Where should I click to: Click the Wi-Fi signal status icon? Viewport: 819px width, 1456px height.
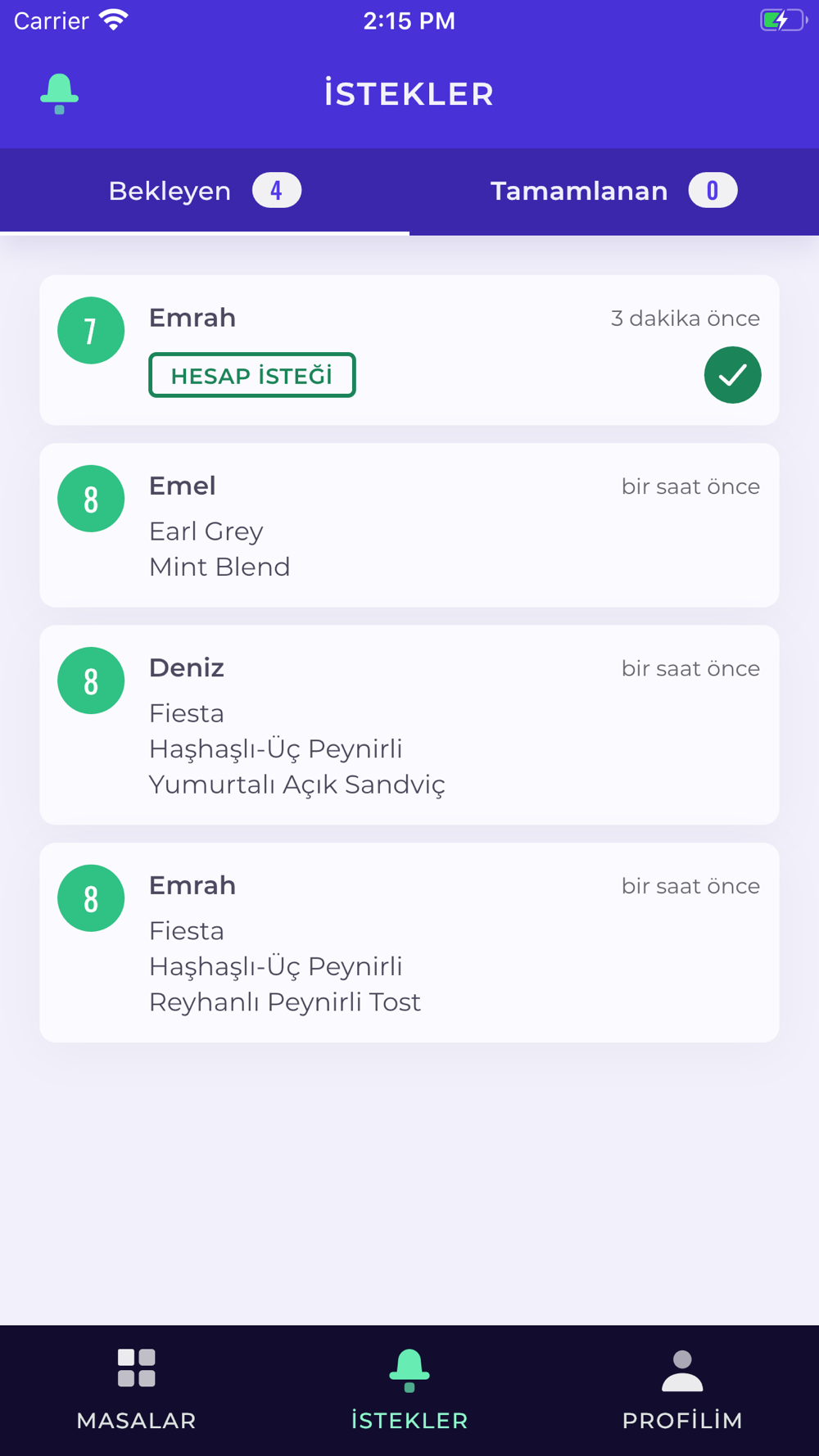tap(114, 20)
